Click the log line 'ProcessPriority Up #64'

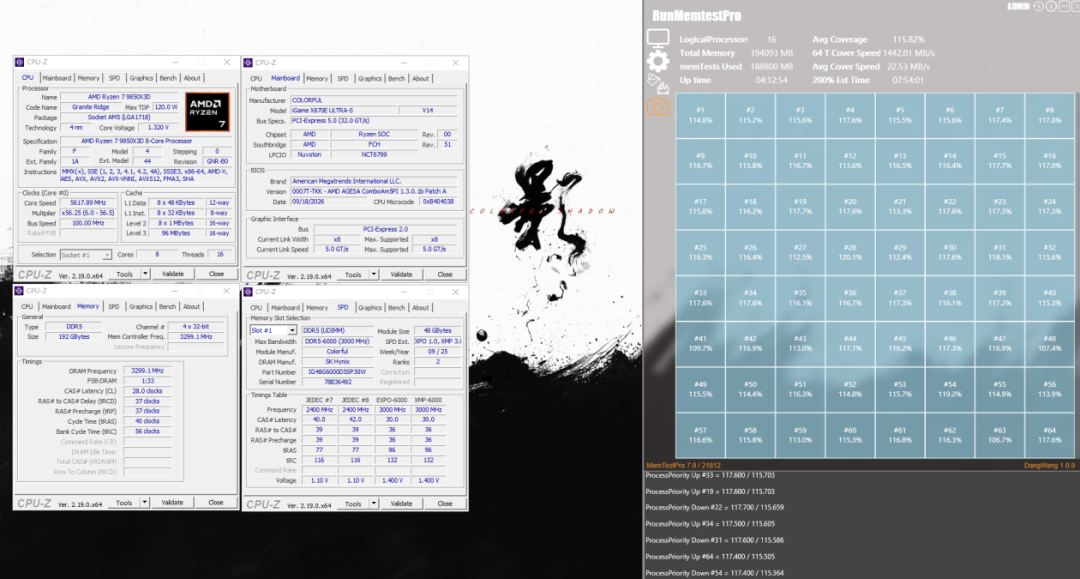click(x=710, y=556)
